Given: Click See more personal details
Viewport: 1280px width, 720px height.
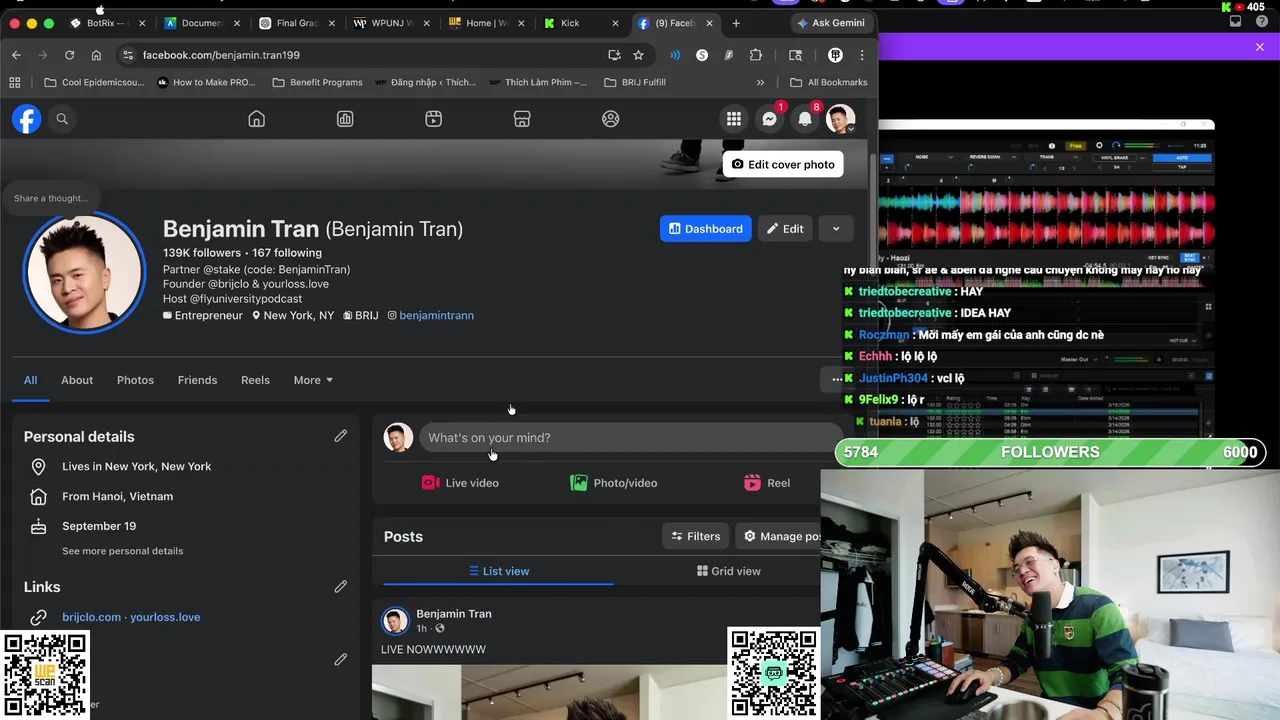Looking at the screenshot, I should (x=123, y=551).
